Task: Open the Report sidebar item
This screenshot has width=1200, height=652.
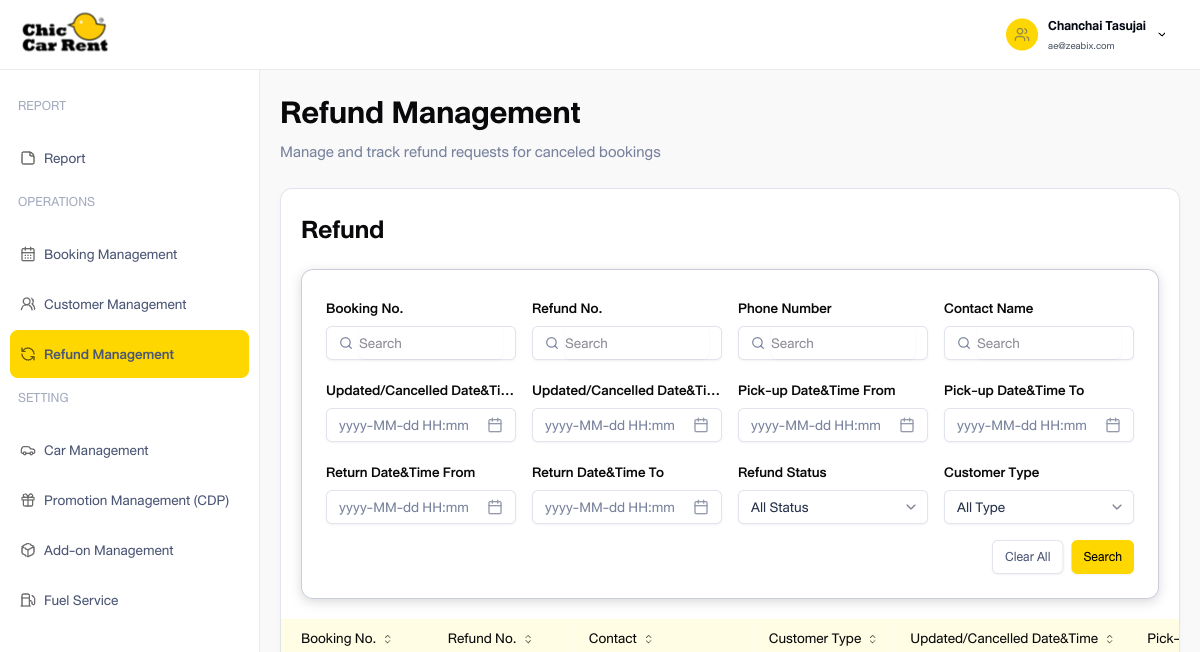Action: [129, 158]
